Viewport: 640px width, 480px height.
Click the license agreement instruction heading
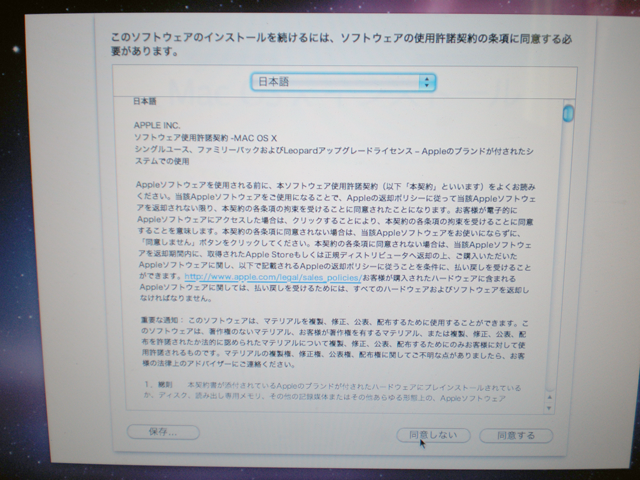[341, 45]
